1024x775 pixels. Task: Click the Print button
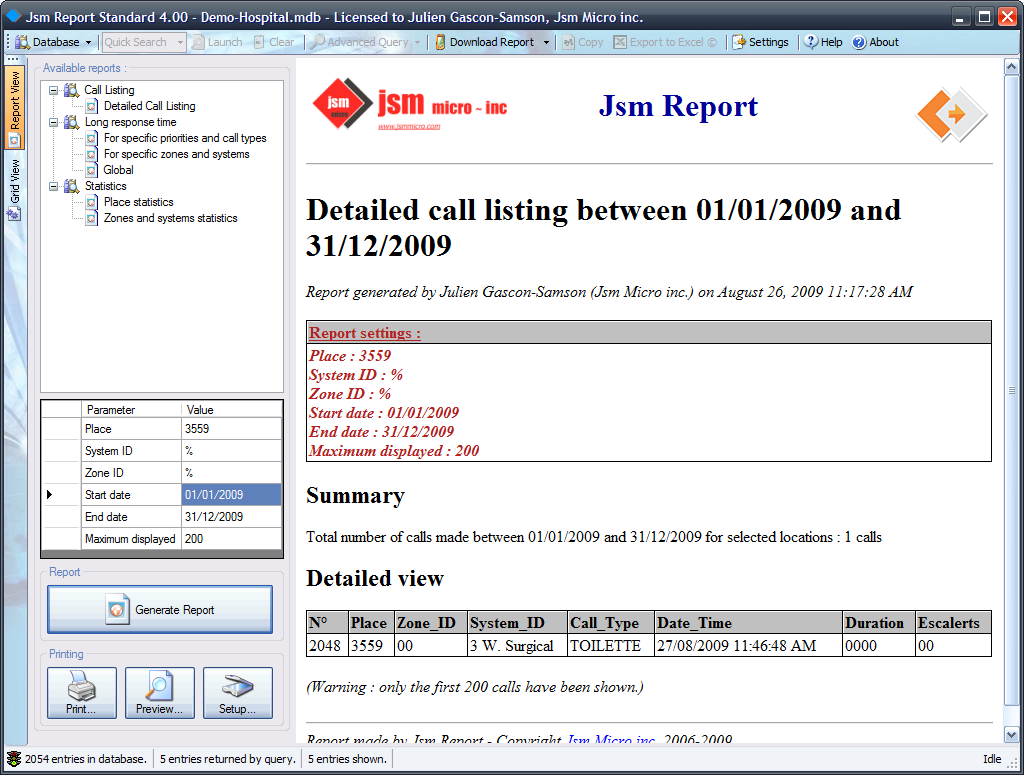(82, 693)
